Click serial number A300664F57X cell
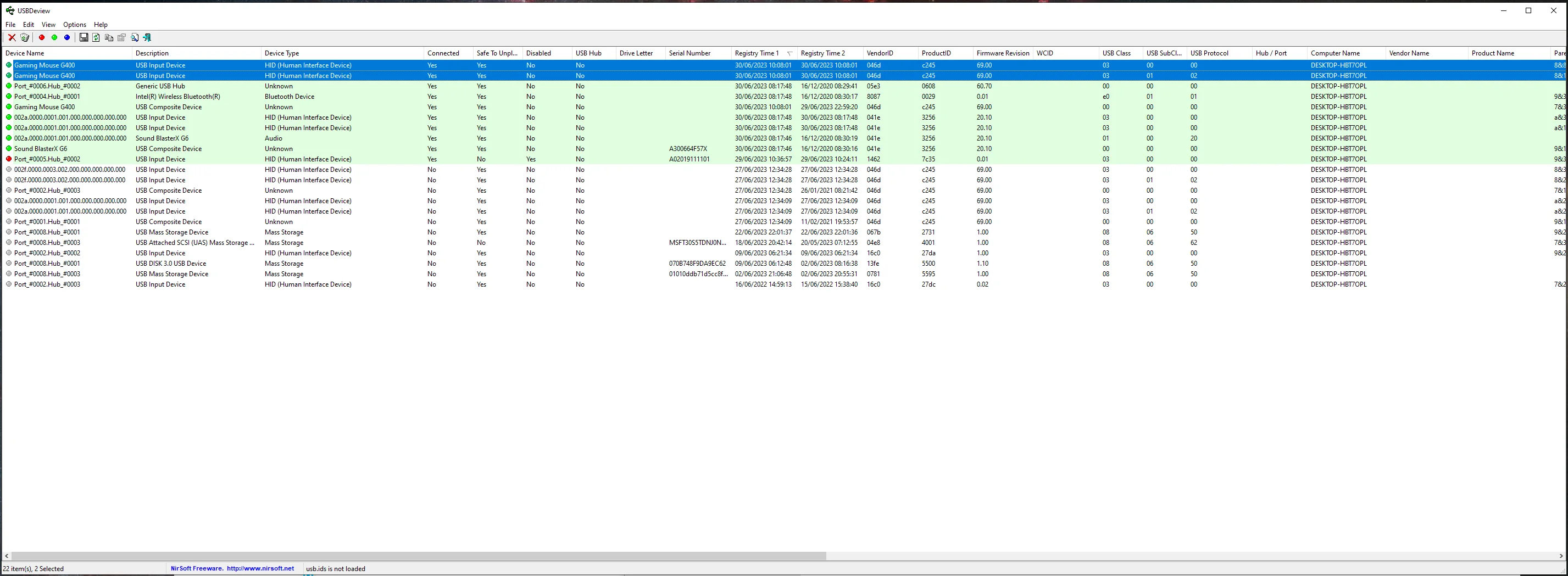Image resolution: width=1568 pixels, height=576 pixels. (688, 149)
